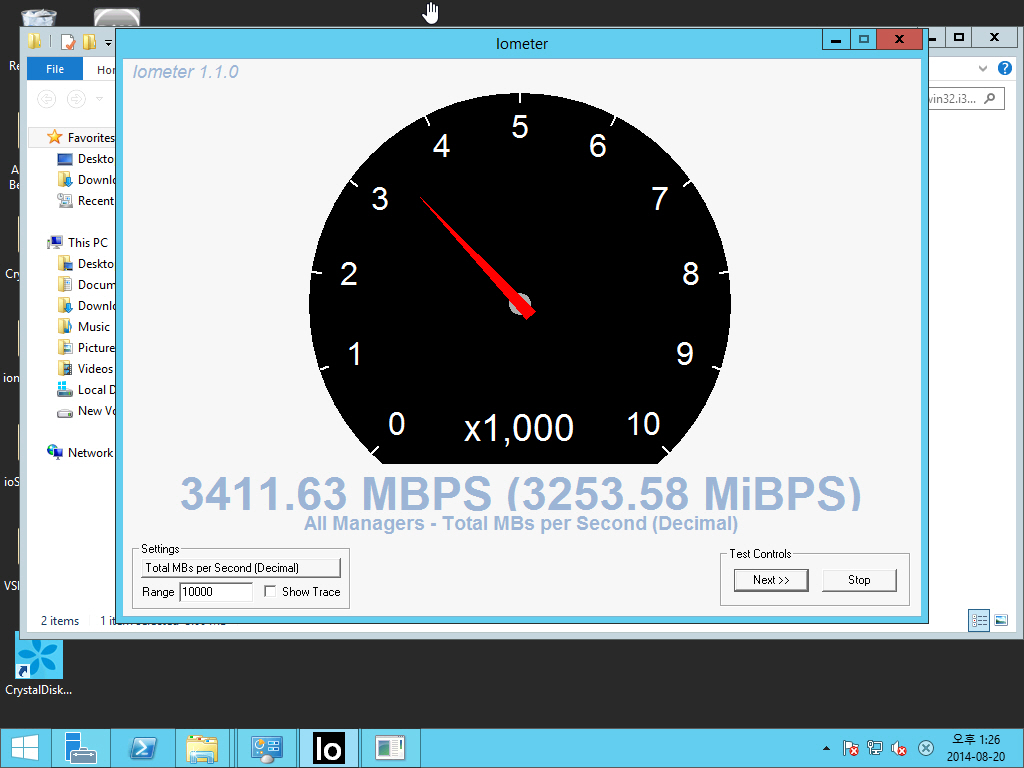
Task: Go back using Explorer's Back arrow
Action: click(x=46, y=99)
